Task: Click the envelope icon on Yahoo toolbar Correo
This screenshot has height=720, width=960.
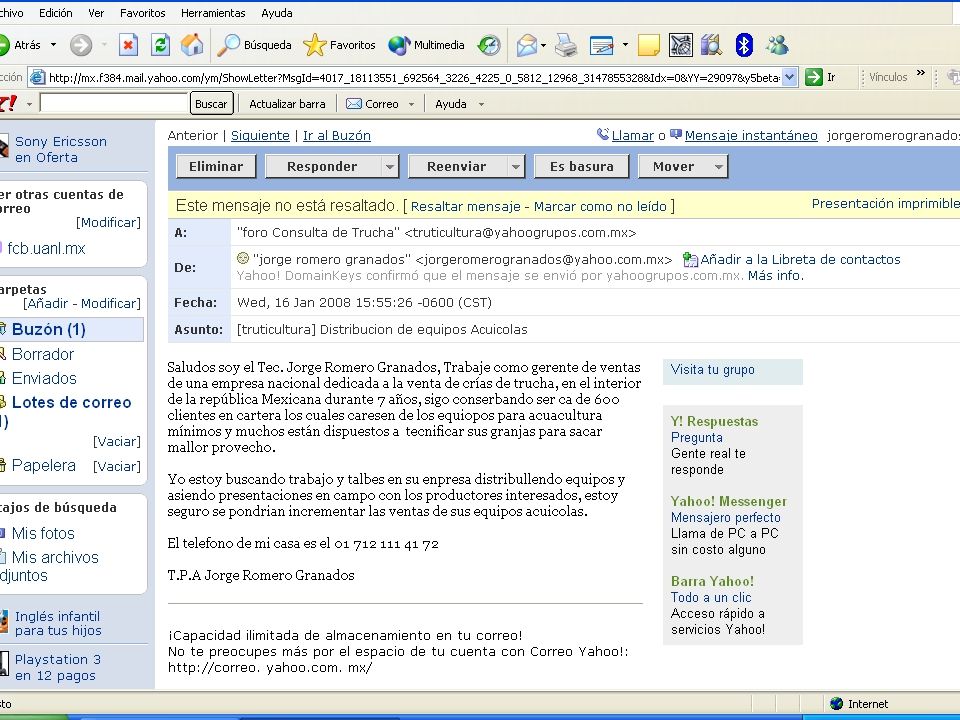Action: (354, 104)
